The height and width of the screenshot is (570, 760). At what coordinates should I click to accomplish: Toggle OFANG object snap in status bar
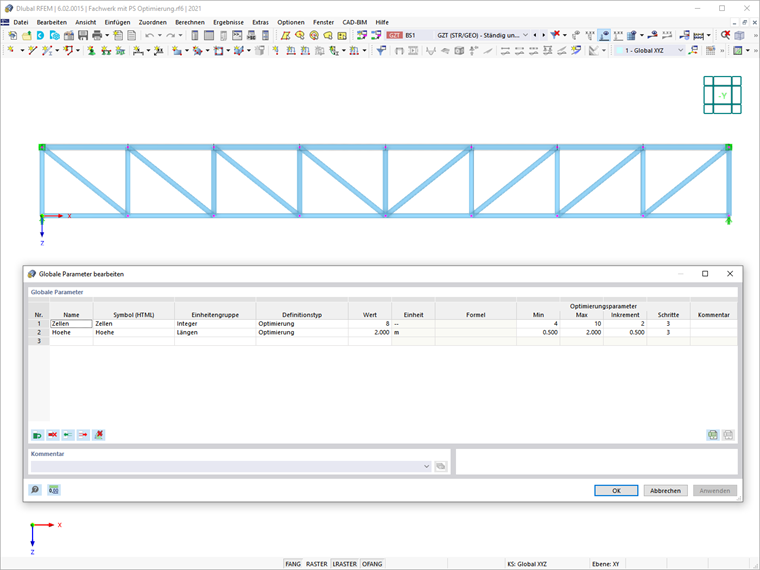pos(372,564)
